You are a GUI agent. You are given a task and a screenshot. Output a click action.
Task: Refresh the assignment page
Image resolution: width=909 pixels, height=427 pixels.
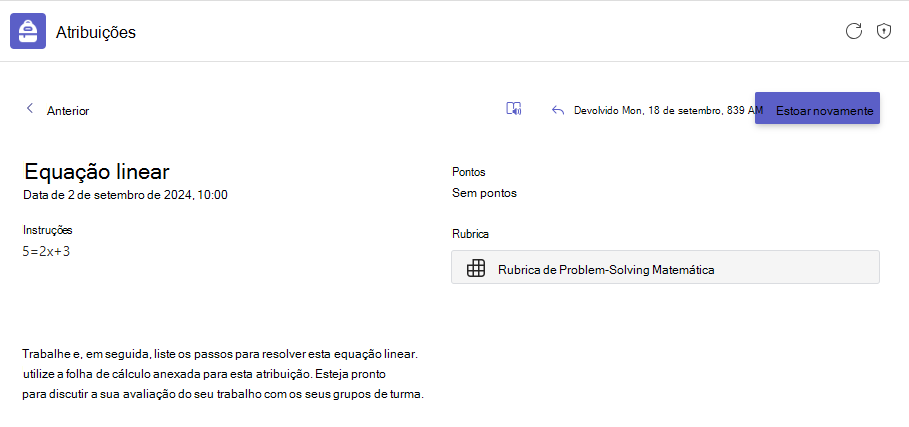854,31
